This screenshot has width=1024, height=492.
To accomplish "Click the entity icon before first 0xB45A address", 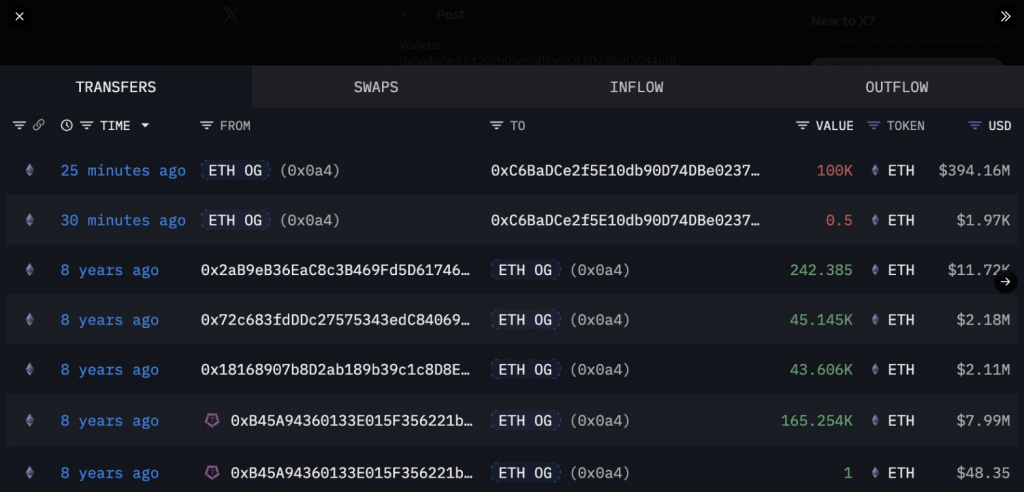I will click(211, 421).
